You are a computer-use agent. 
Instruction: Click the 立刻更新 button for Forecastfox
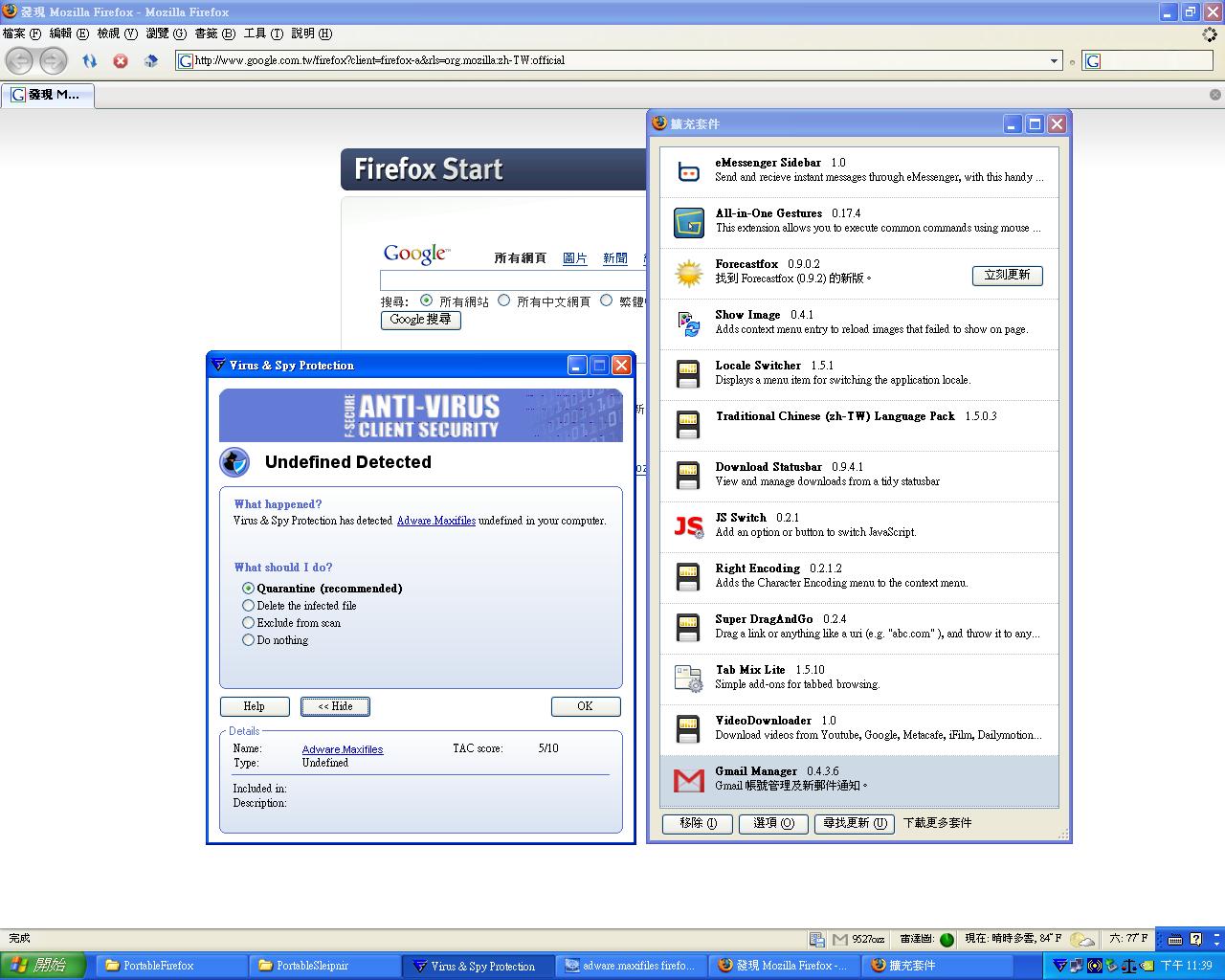[1007, 275]
